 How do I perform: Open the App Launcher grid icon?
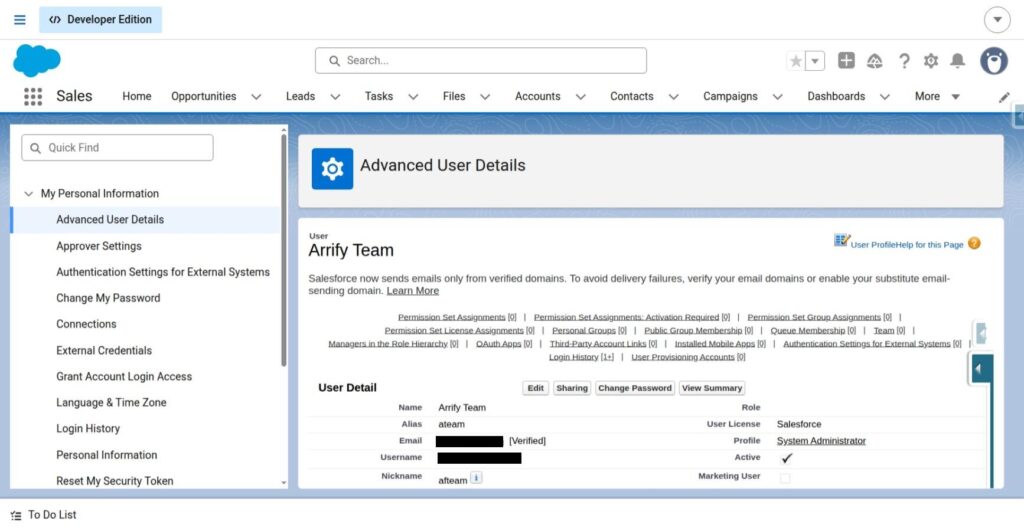point(33,97)
